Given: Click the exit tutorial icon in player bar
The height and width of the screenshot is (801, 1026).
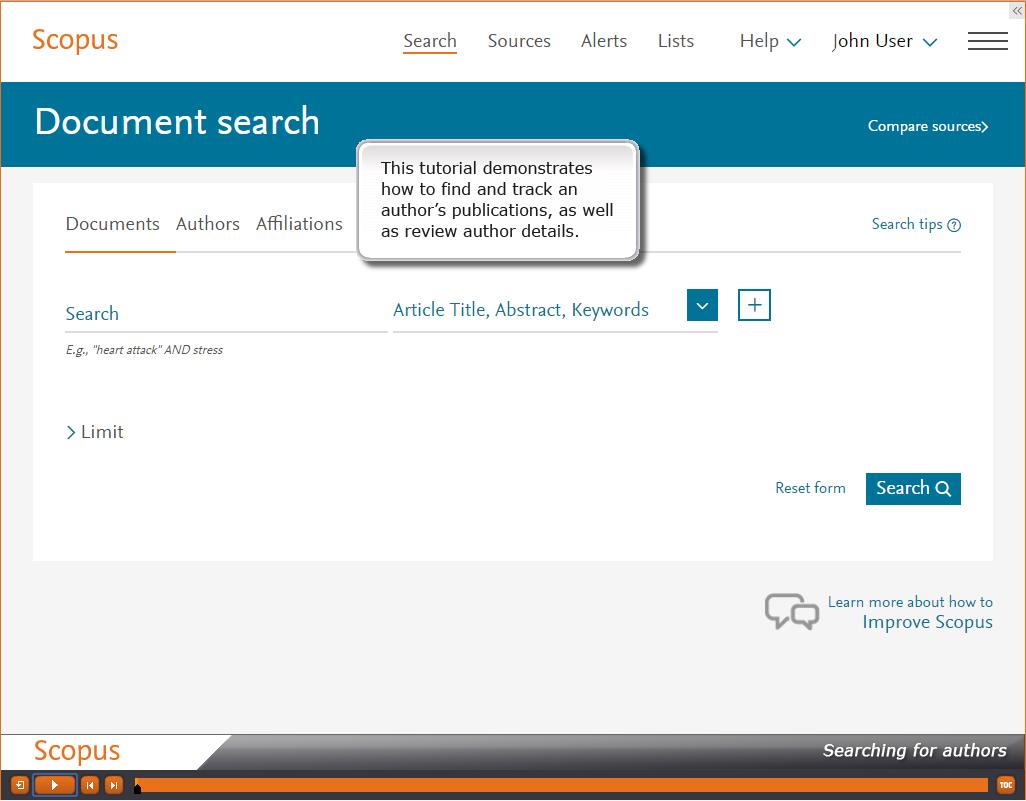Looking at the screenshot, I should (20, 785).
